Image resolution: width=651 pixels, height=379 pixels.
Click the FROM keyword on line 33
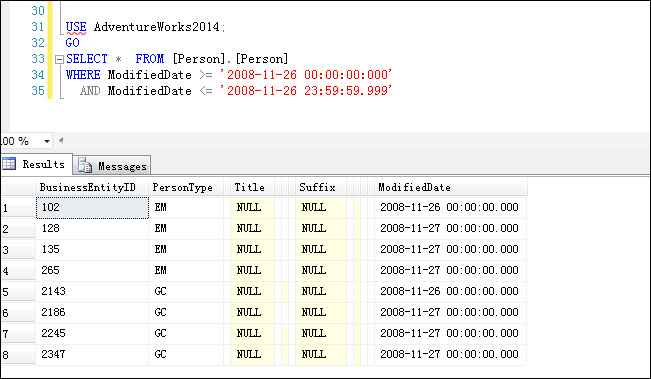tap(150, 59)
